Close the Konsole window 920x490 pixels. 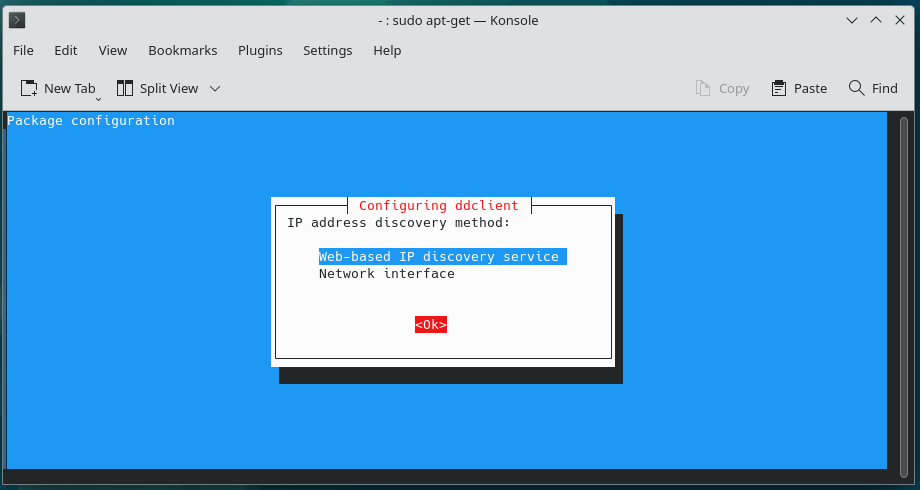(x=899, y=21)
